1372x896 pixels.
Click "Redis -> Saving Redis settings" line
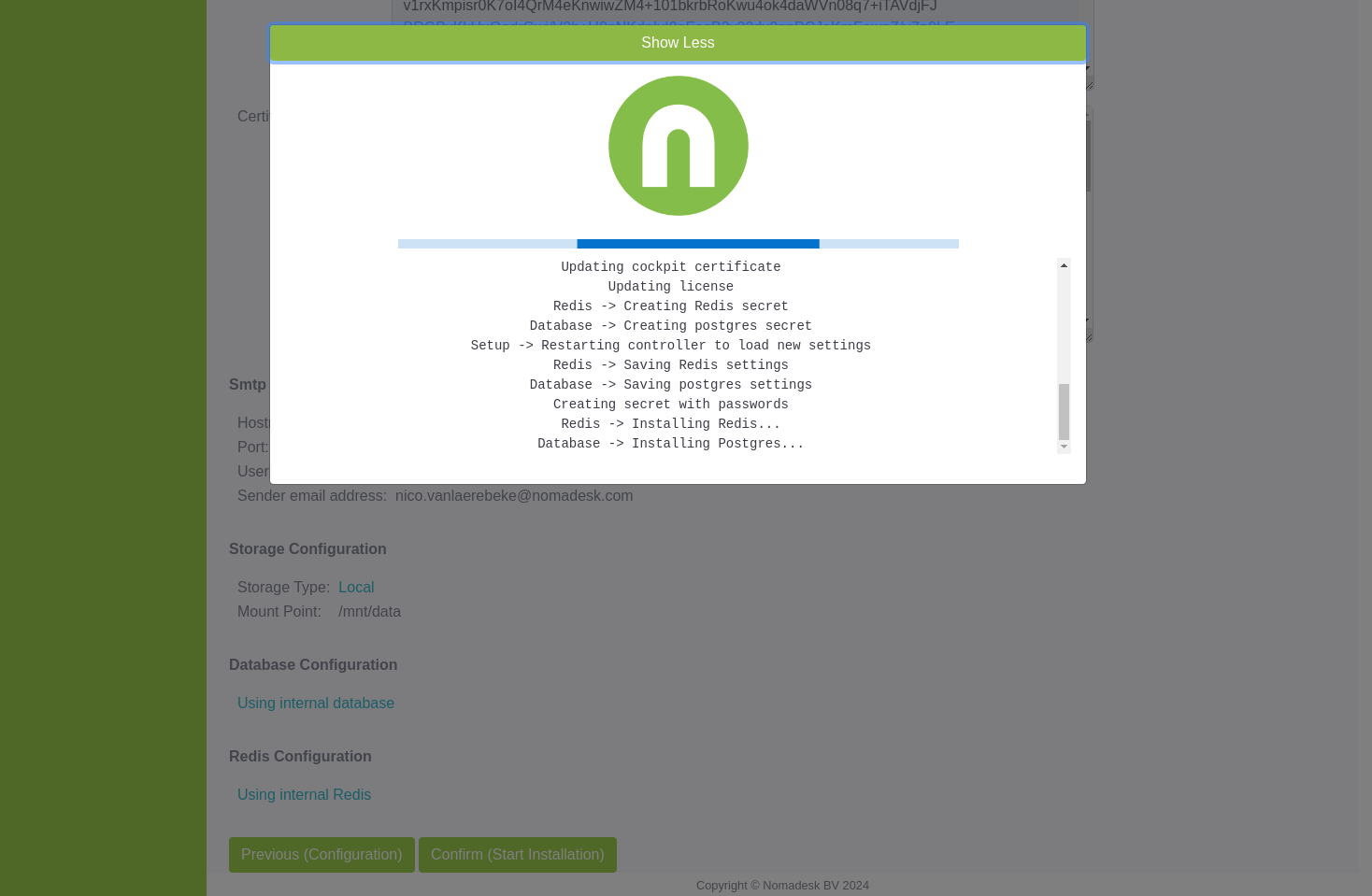671,365
